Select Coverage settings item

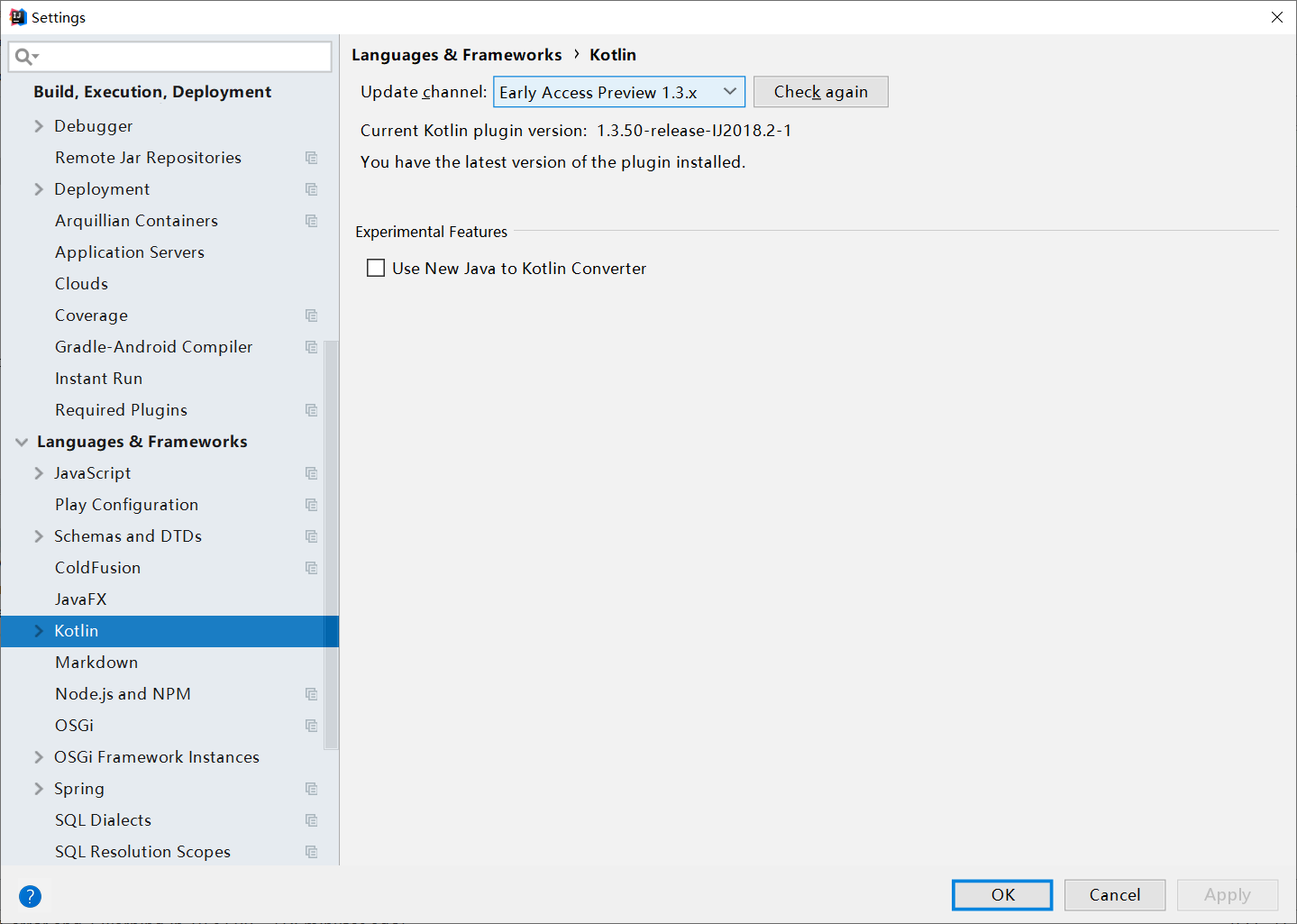pyautogui.click(x=91, y=316)
